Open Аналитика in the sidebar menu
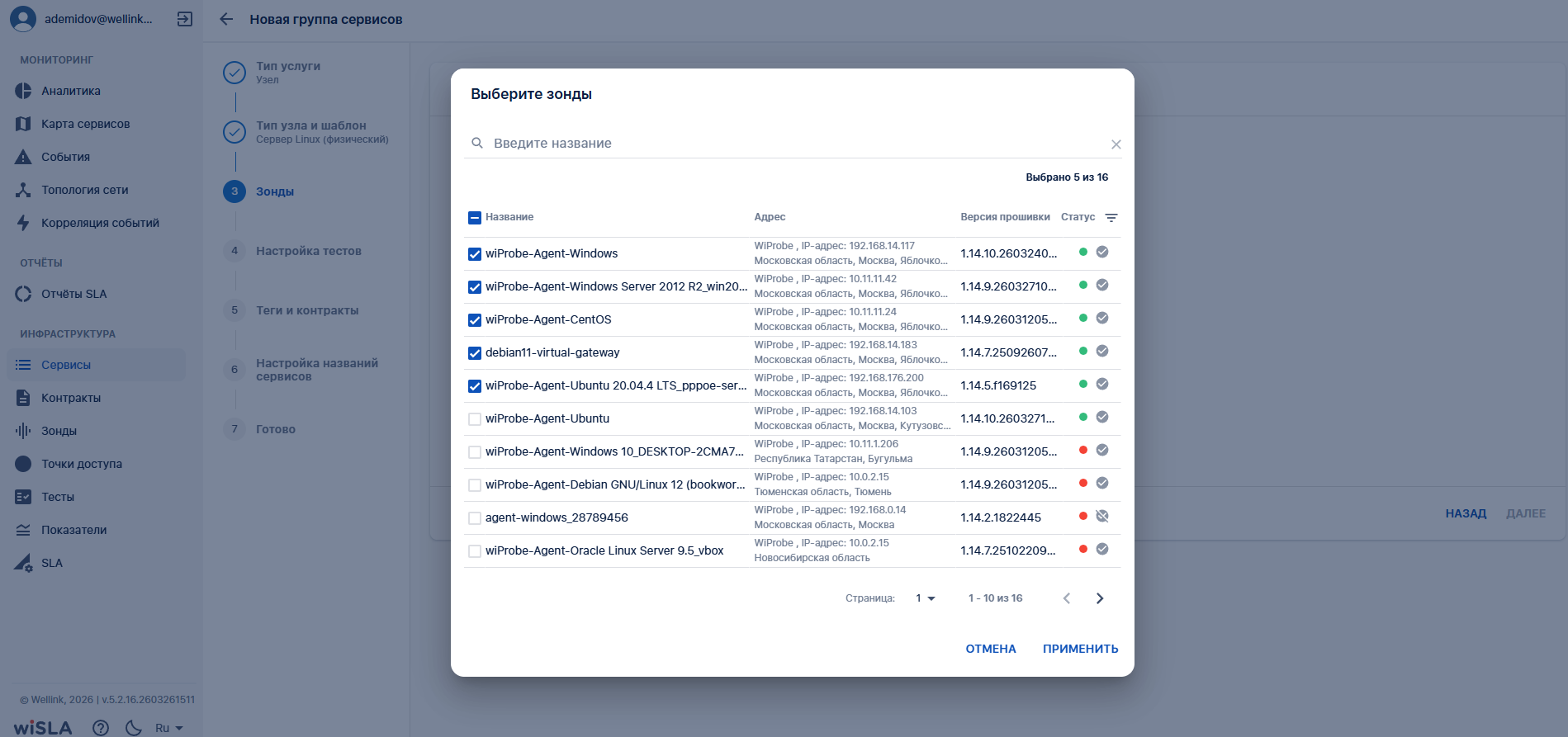The width and height of the screenshot is (1568, 737). tap(71, 91)
